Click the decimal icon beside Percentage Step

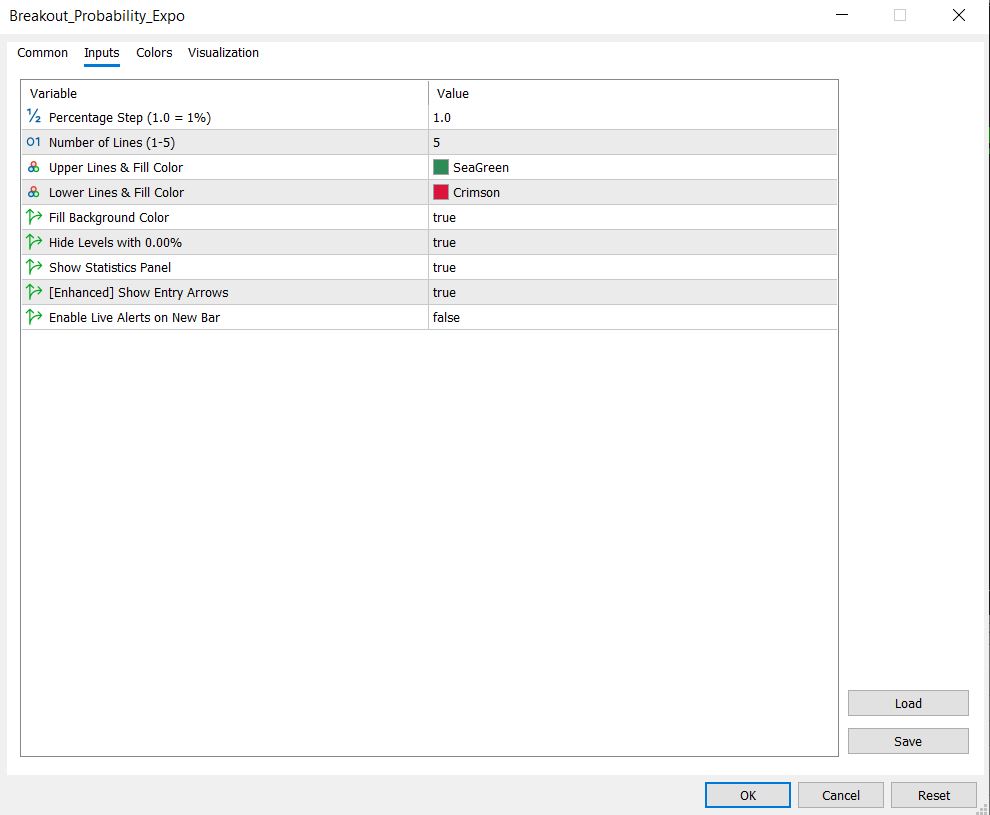coord(33,117)
